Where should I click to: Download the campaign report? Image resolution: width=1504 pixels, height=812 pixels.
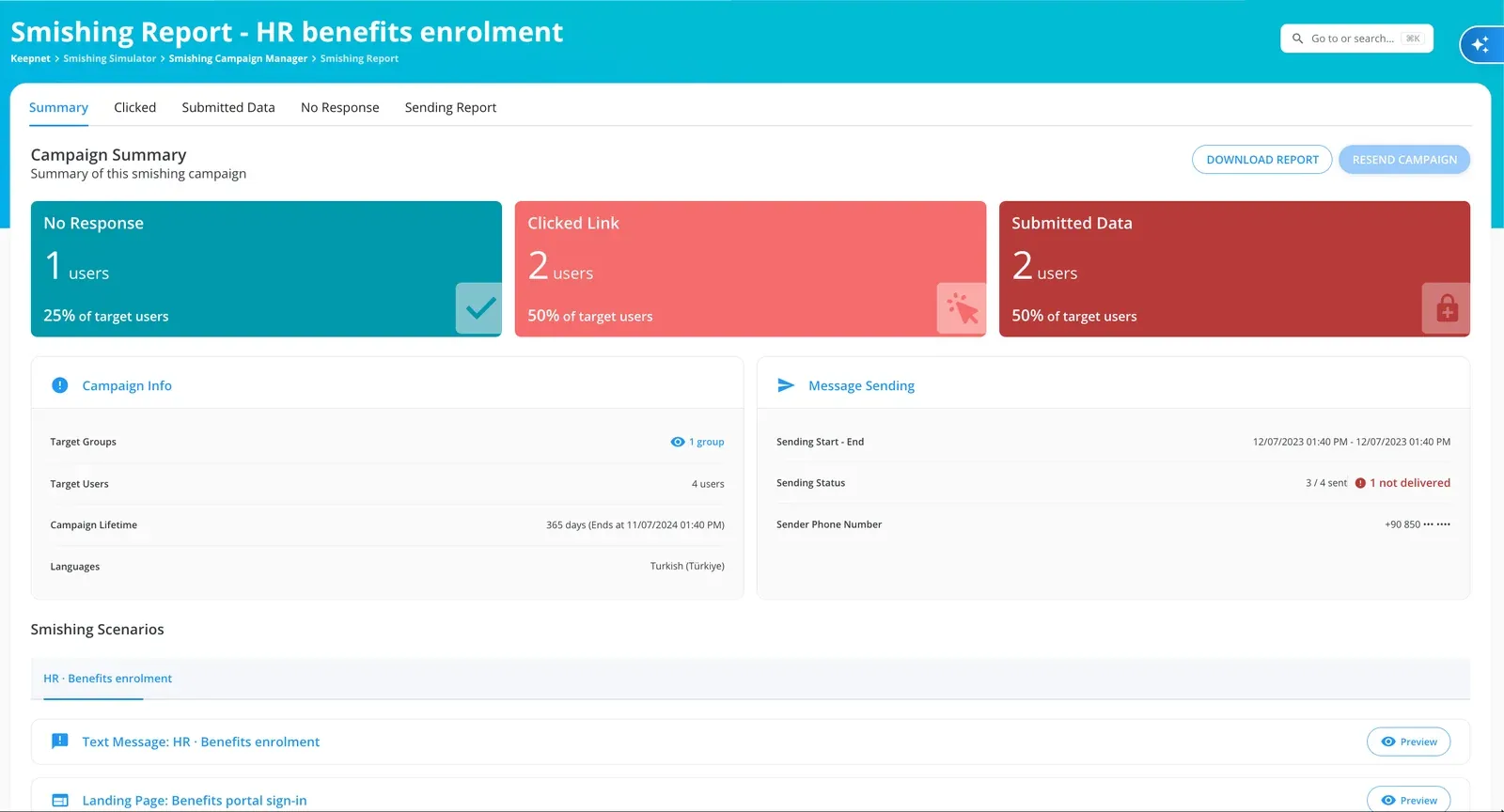point(1261,160)
